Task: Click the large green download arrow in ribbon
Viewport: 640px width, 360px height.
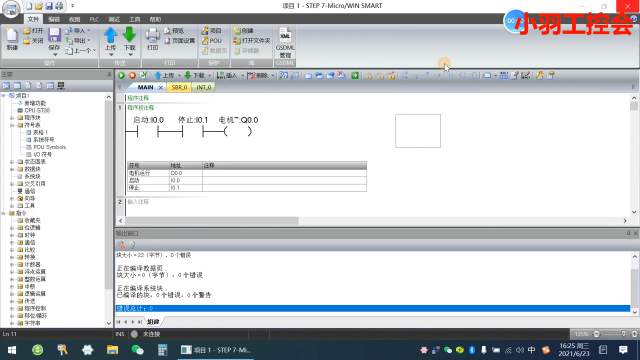Action: pyautogui.click(x=129, y=35)
